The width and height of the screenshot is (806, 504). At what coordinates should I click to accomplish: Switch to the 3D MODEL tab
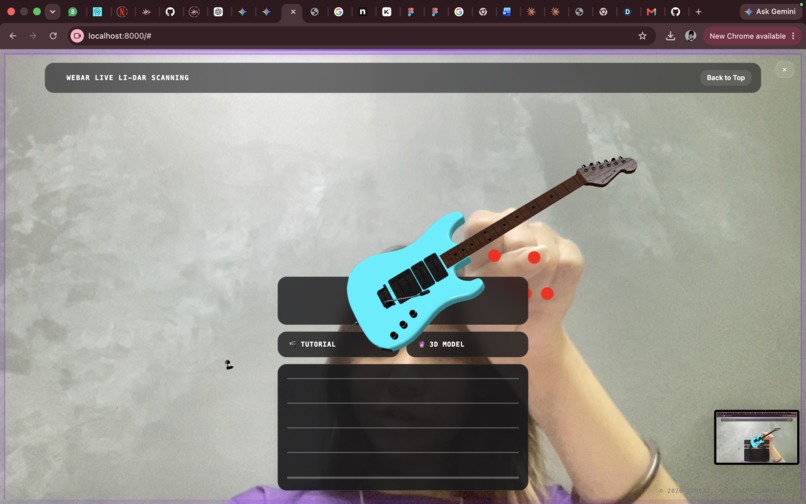pos(467,344)
